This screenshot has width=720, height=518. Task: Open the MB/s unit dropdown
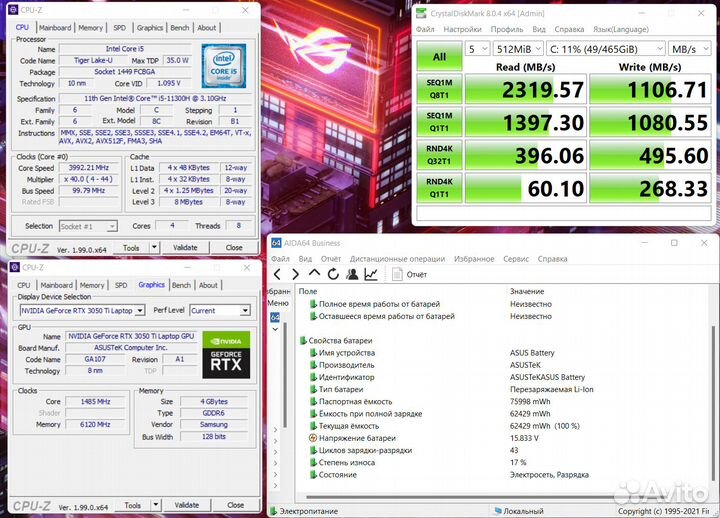click(x=690, y=49)
